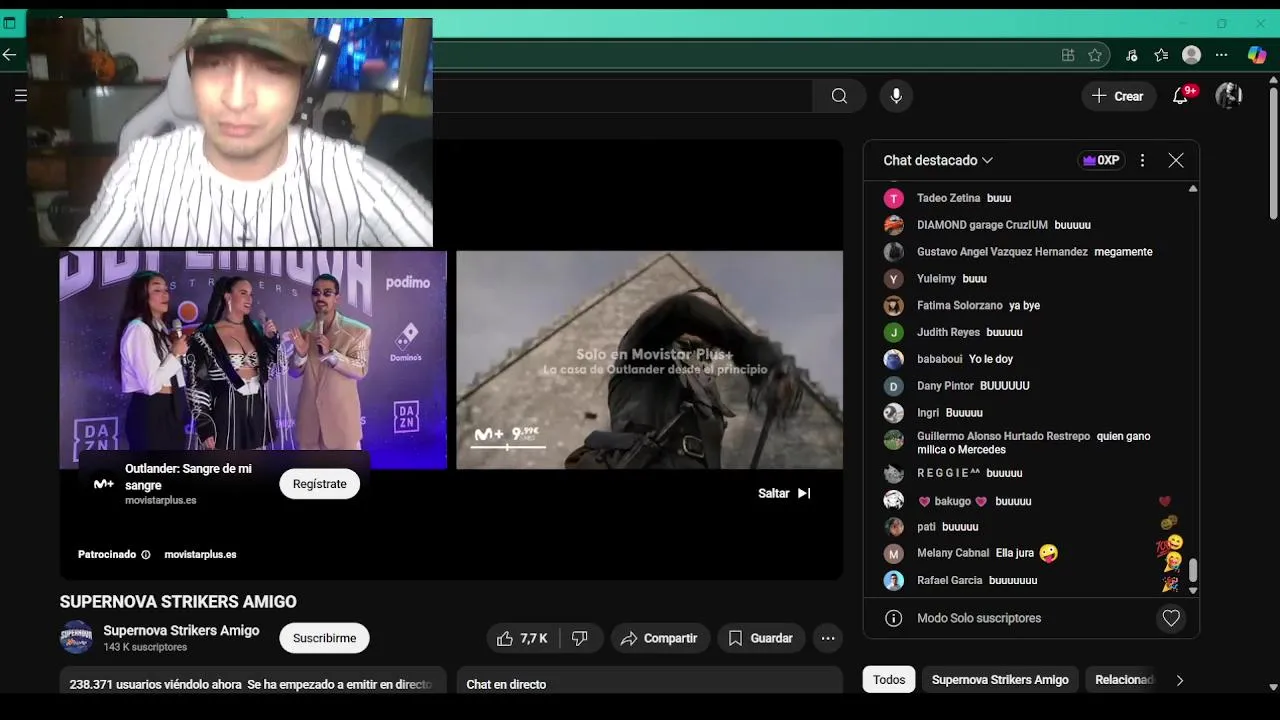Click the Compartir button
This screenshot has height=720, width=1280.
click(660, 638)
